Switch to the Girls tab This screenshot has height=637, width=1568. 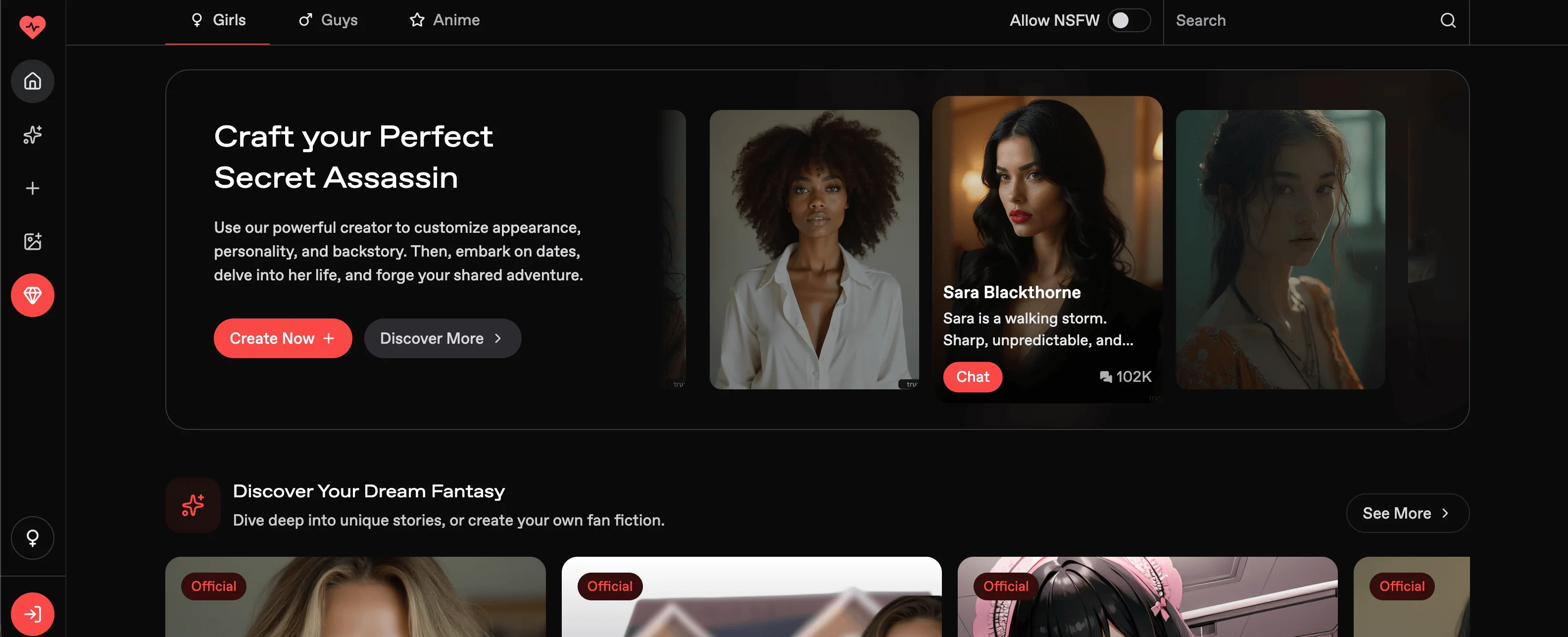click(x=217, y=19)
